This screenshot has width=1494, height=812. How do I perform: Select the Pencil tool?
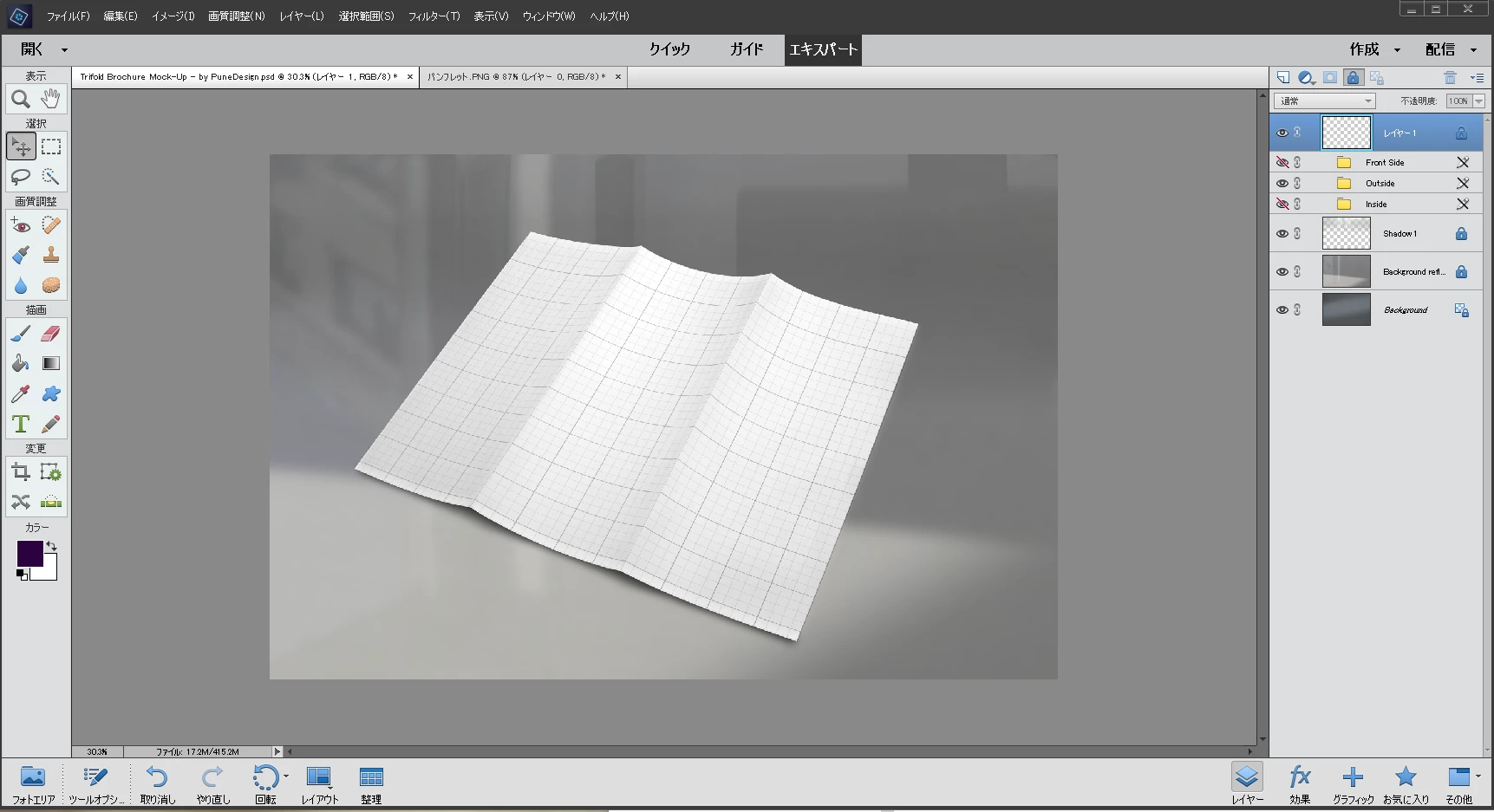pyautogui.click(x=51, y=424)
